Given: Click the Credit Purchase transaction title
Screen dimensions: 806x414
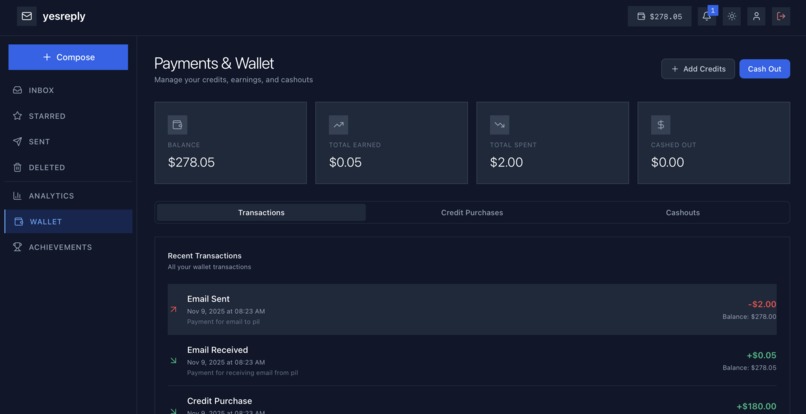Looking at the screenshot, I should pyautogui.click(x=219, y=401).
